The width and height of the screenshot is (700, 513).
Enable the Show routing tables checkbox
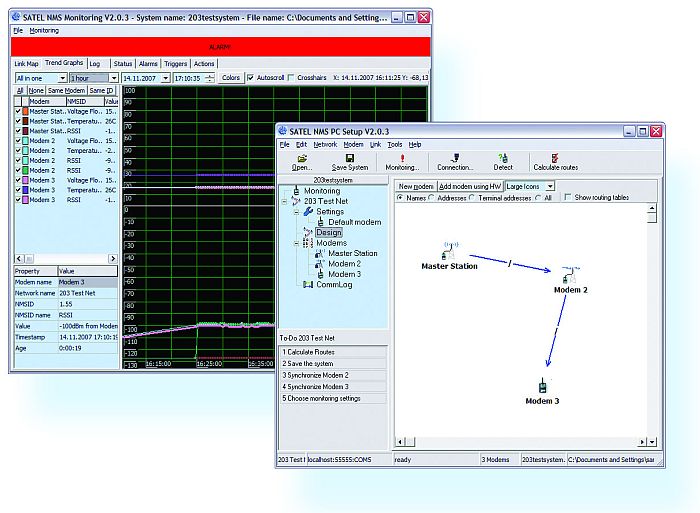(568, 198)
